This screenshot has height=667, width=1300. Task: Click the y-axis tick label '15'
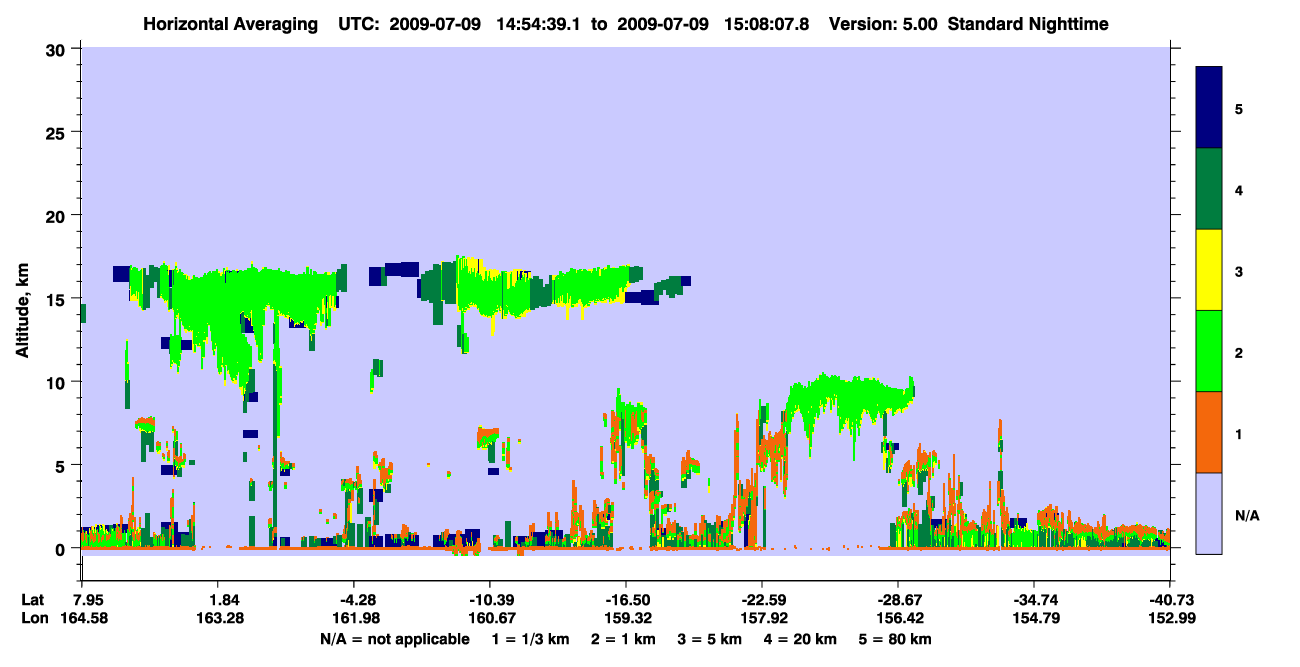tap(56, 299)
